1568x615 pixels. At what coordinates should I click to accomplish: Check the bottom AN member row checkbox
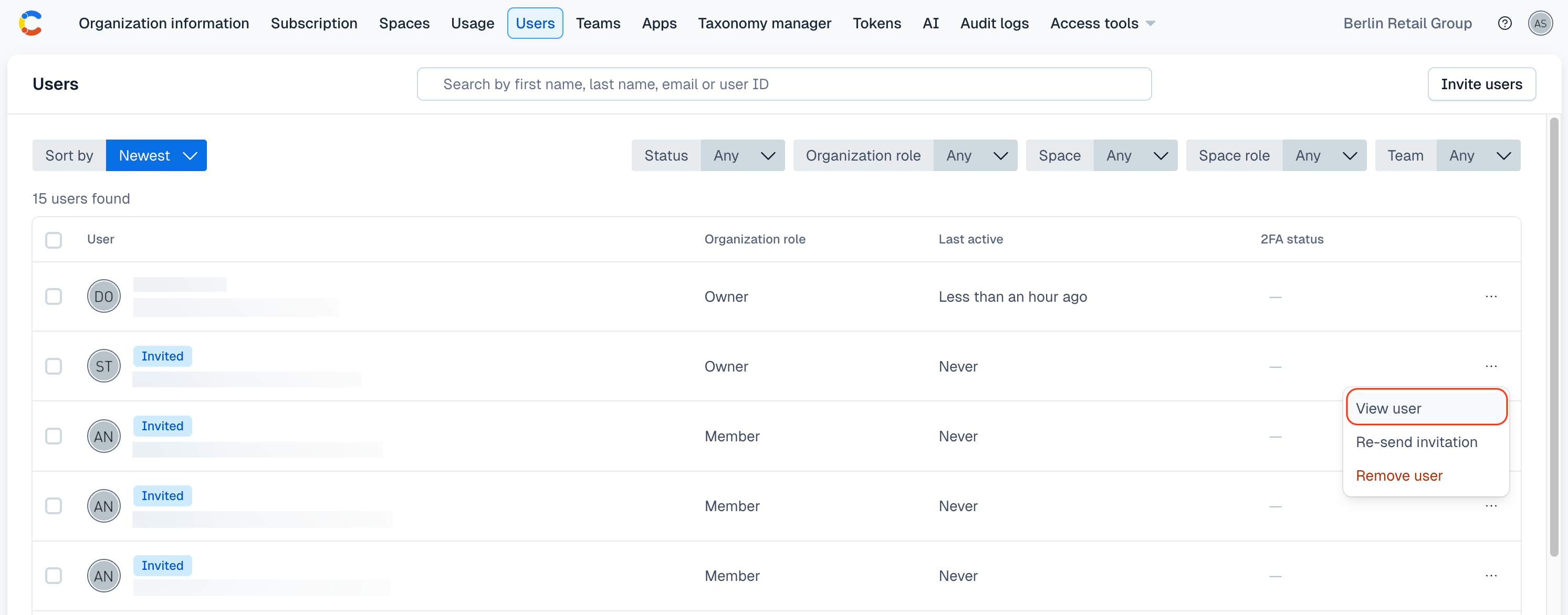[x=54, y=576]
